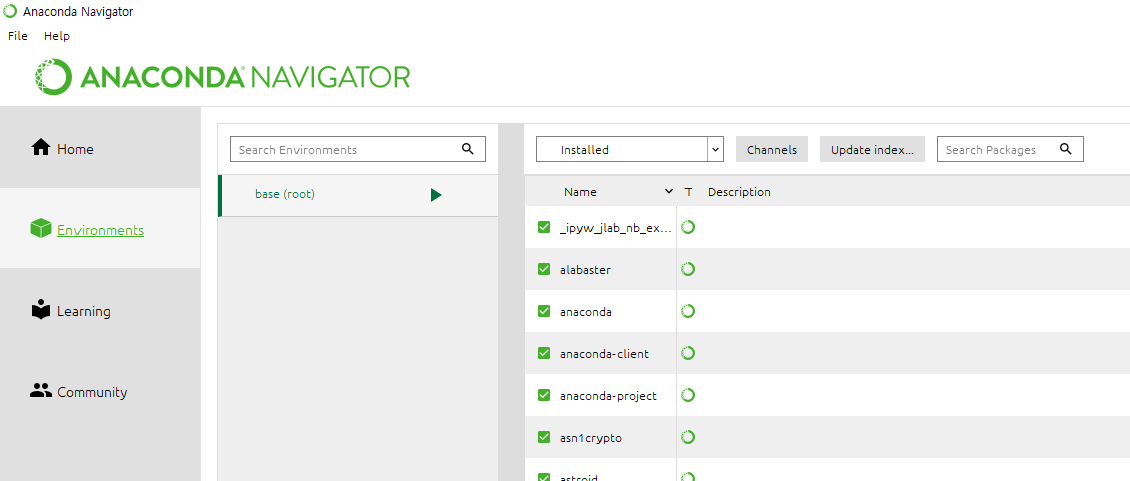Click the Anaconda Navigator logo
The width and height of the screenshot is (1130, 481).
(223, 76)
